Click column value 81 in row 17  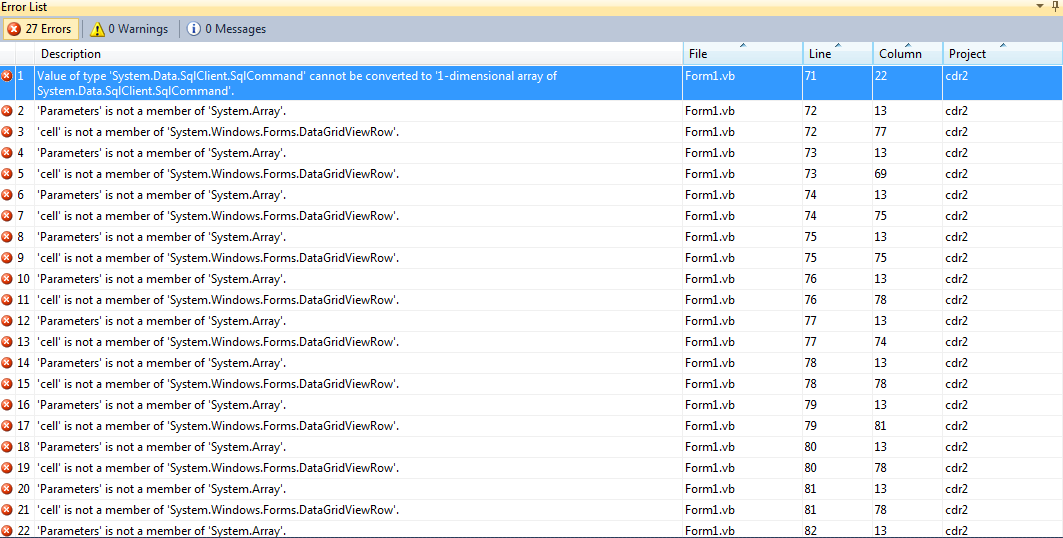tap(881, 426)
